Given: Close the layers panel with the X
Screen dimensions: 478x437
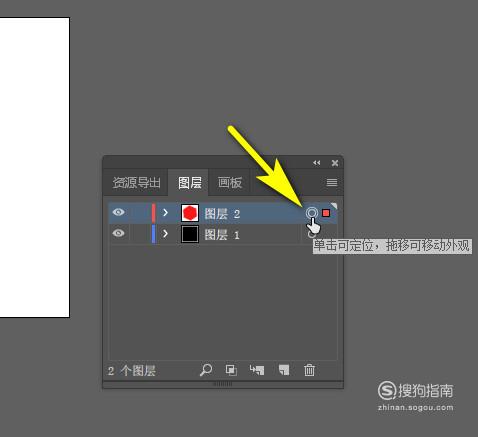Looking at the screenshot, I should coord(335,163).
